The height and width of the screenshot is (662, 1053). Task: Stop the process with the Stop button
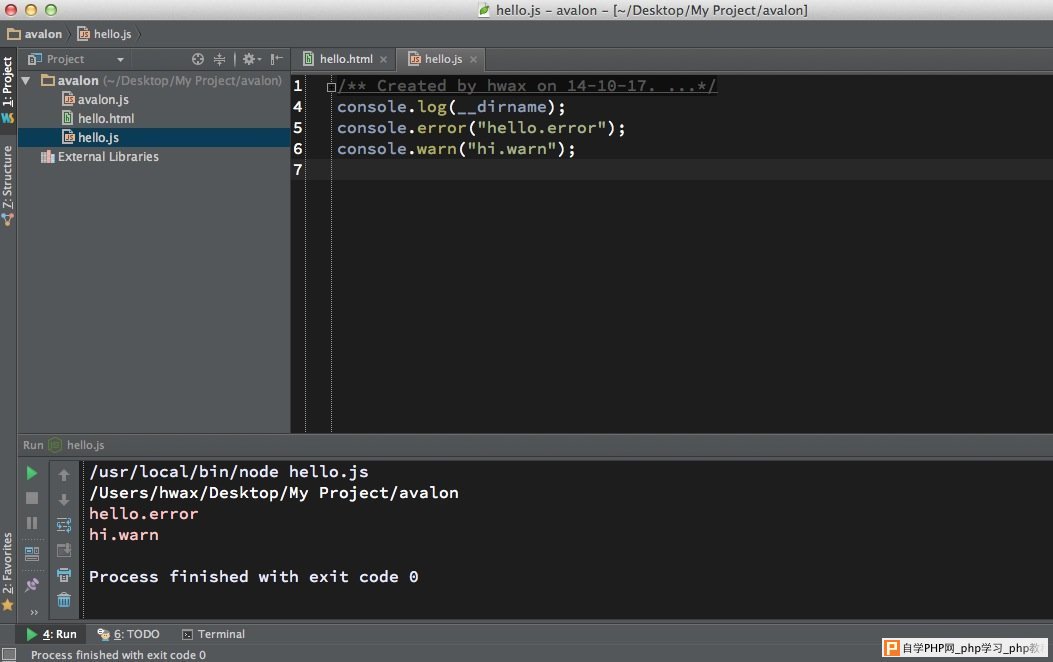[x=32, y=498]
